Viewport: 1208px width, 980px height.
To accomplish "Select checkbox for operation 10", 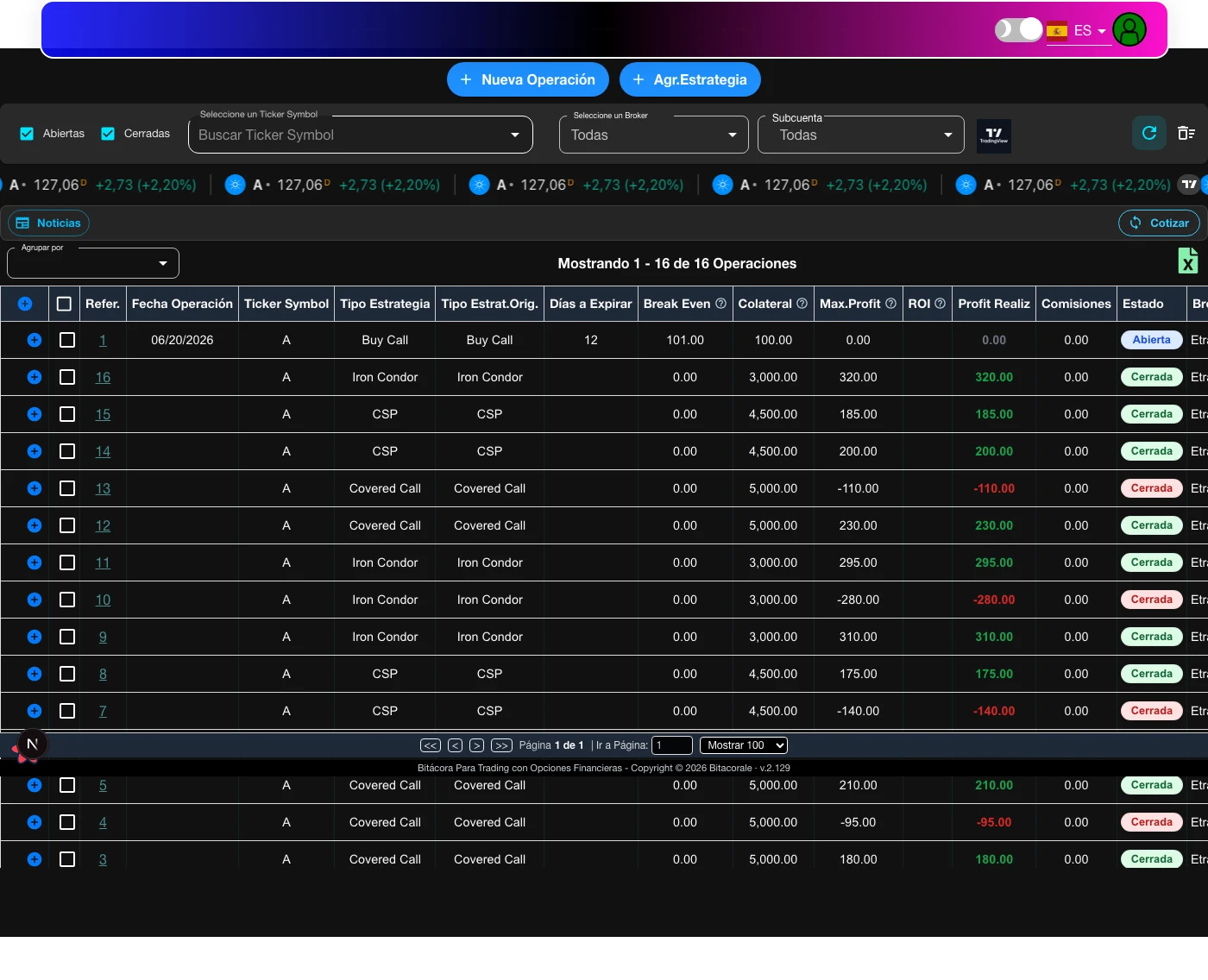I will tap(67, 600).
